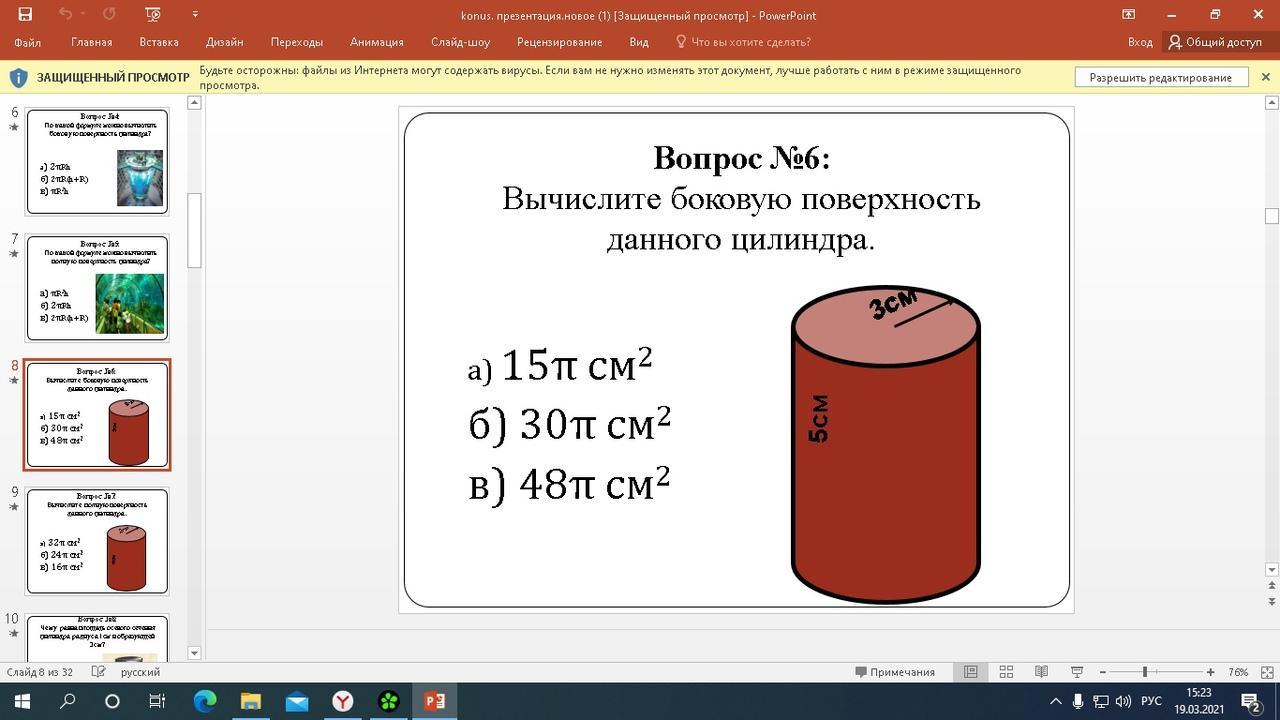The image size is (1280, 720).
Task: Select slide 7 thumbnail
Action: [97, 287]
